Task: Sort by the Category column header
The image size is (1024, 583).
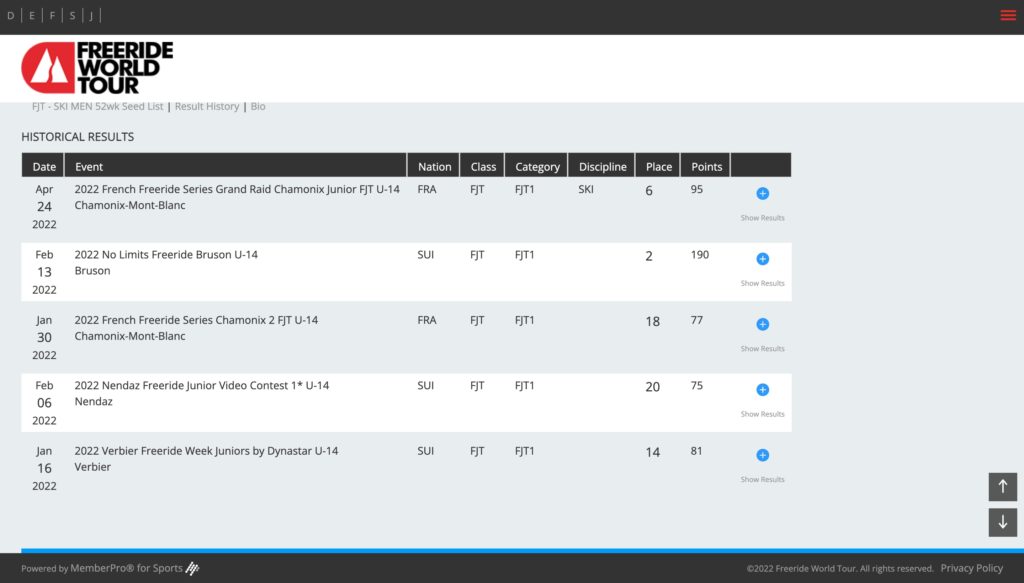Action: [x=537, y=166]
